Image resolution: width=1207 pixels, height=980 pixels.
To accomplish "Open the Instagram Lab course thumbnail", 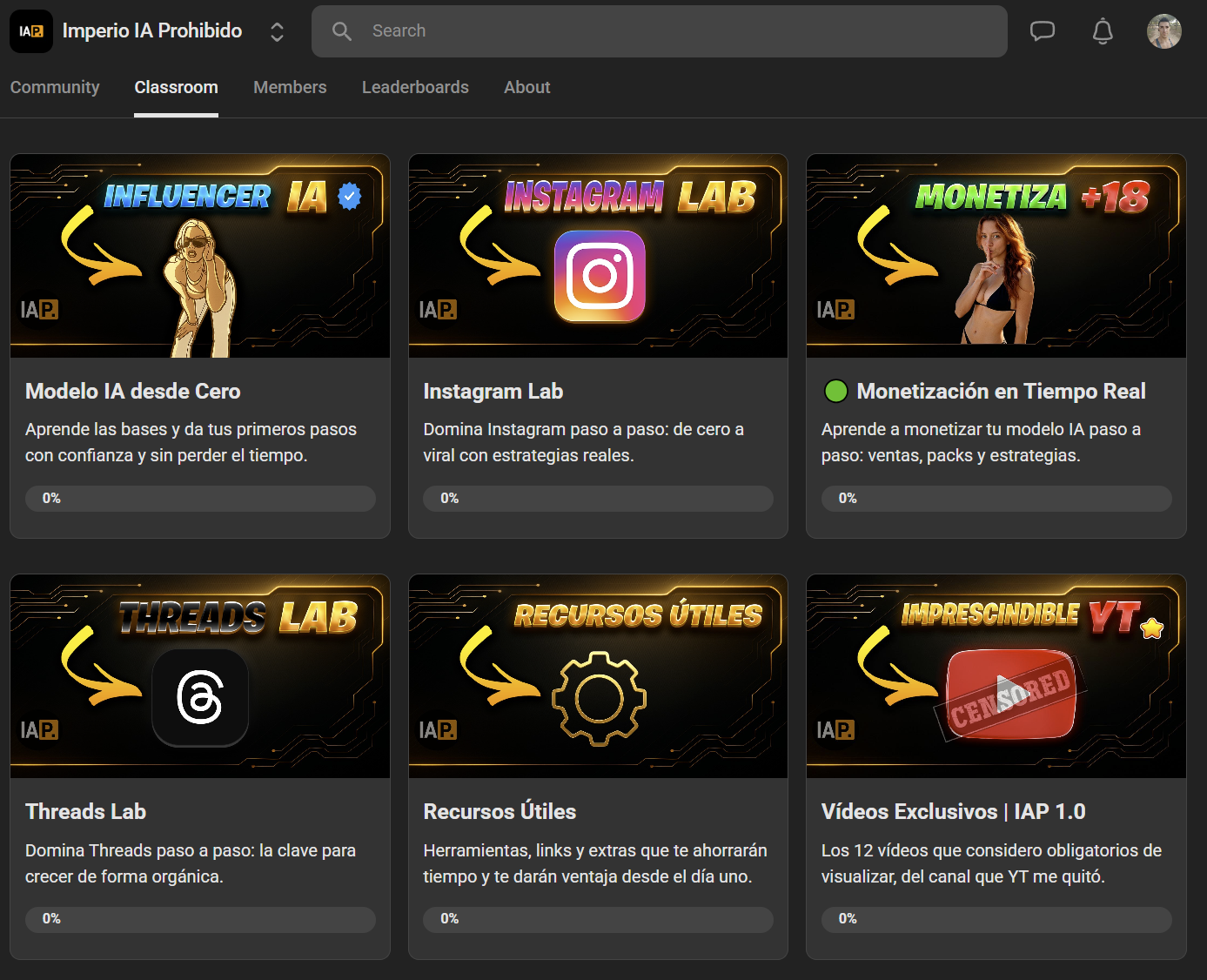I will click(598, 256).
